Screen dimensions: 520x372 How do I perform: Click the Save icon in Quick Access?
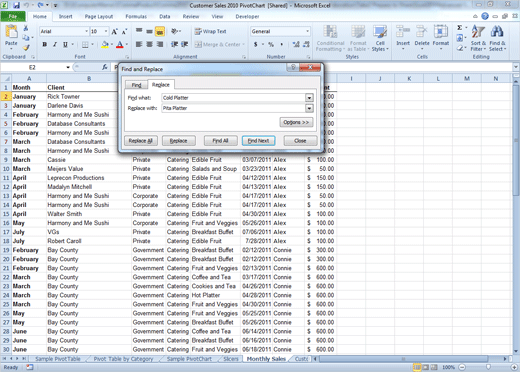pyautogui.click(x=17, y=5)
